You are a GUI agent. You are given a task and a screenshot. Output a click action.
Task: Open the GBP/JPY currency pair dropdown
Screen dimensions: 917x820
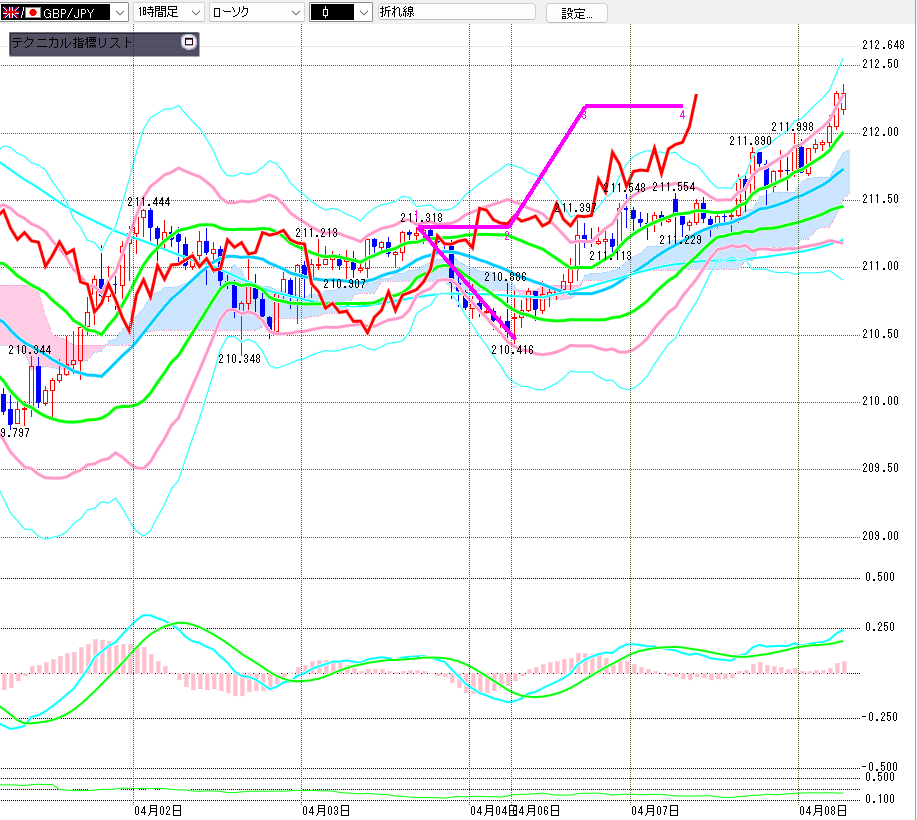[118, 13]
